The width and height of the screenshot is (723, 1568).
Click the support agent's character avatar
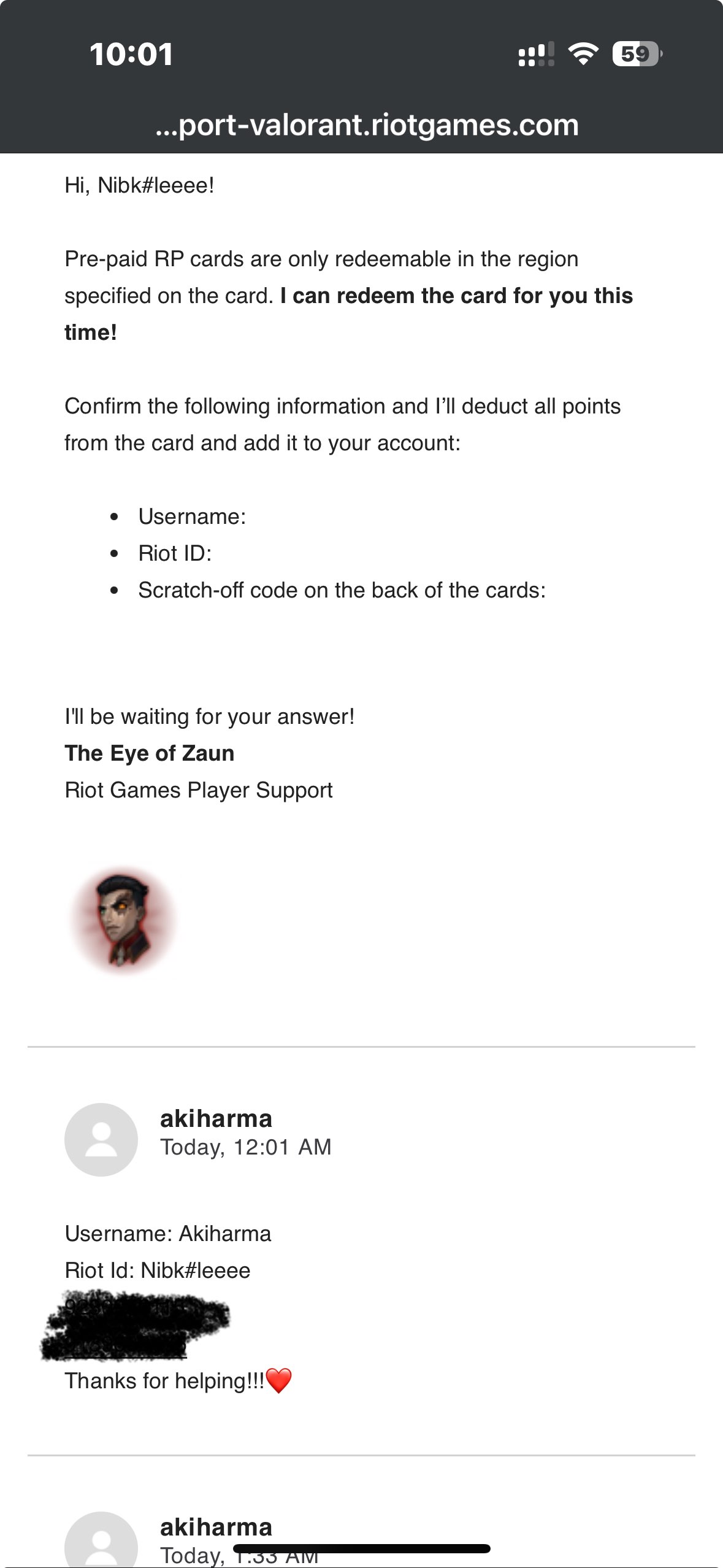click(124, 920)
